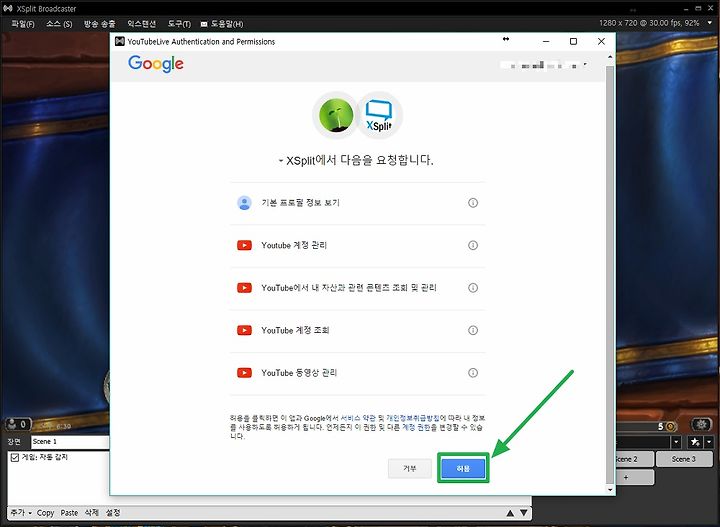The width and height of the screenshot is (720, 527).
Task: Click YouTube icon next to YouTube 계정 조회
Action: [x=244, y=330]
